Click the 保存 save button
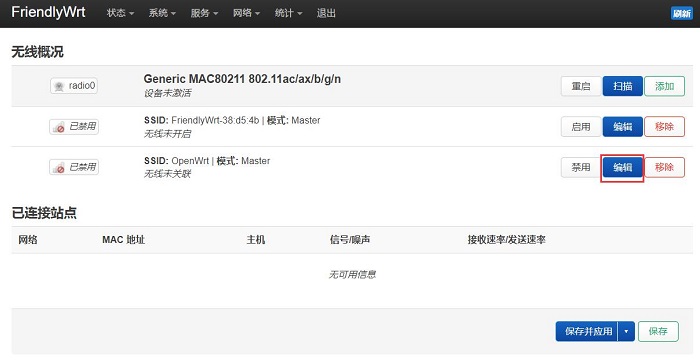 658,331
